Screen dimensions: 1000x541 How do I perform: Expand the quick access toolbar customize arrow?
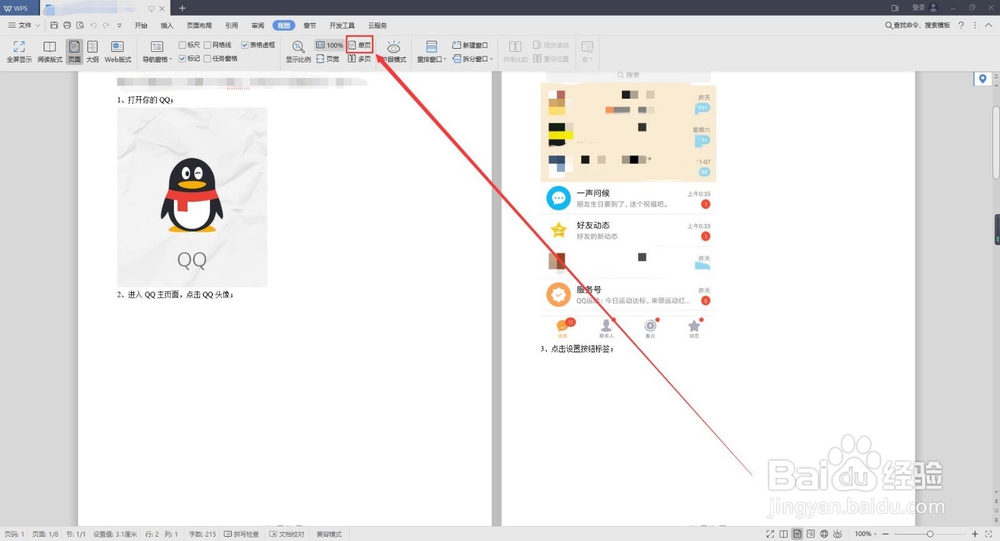119,26
